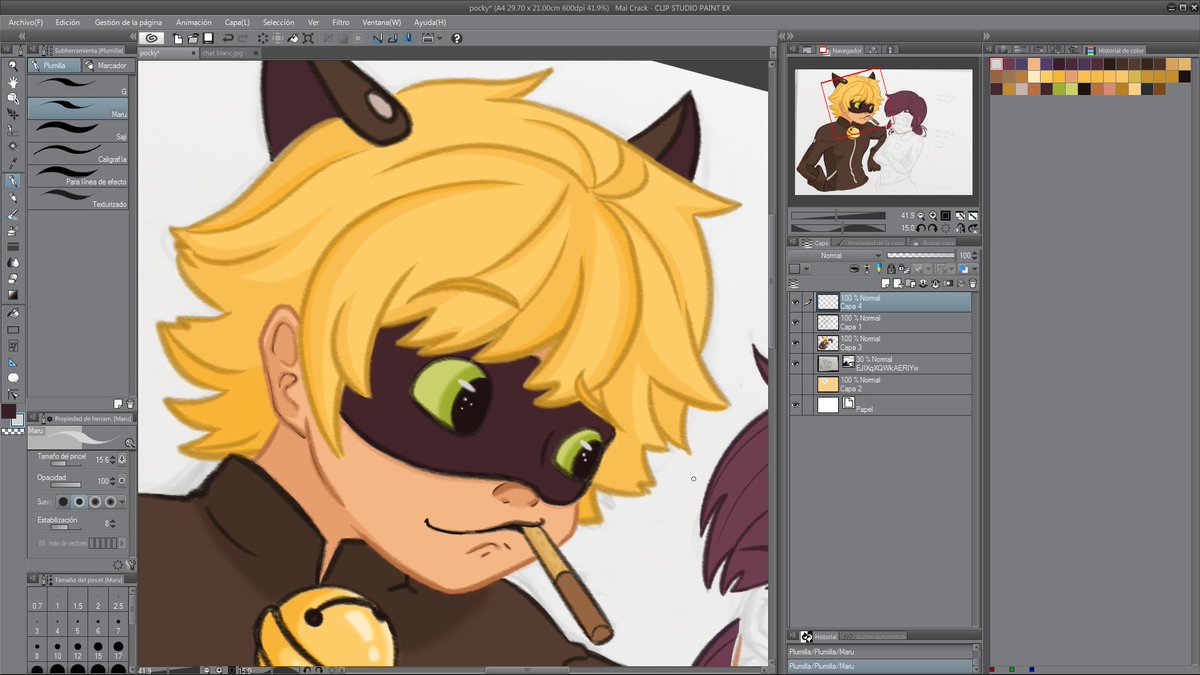Open the Help question mark icon
This screenshot has height=675, width=1200.
(457, 38)
